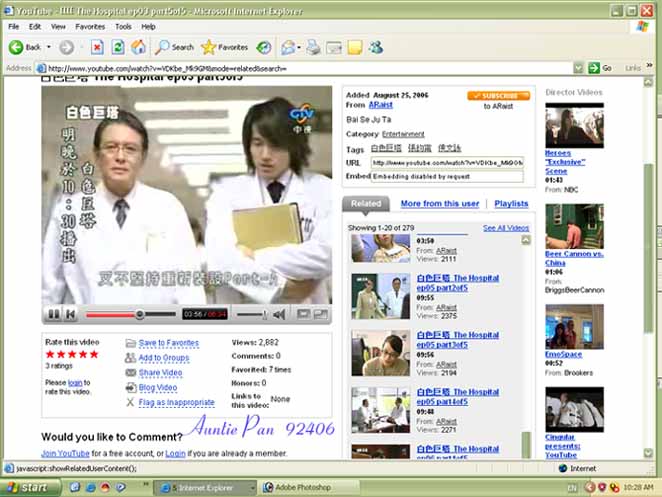Open The Hospital ep05 part2of5 link
The image size is (662, 497).
click(458, 283)
